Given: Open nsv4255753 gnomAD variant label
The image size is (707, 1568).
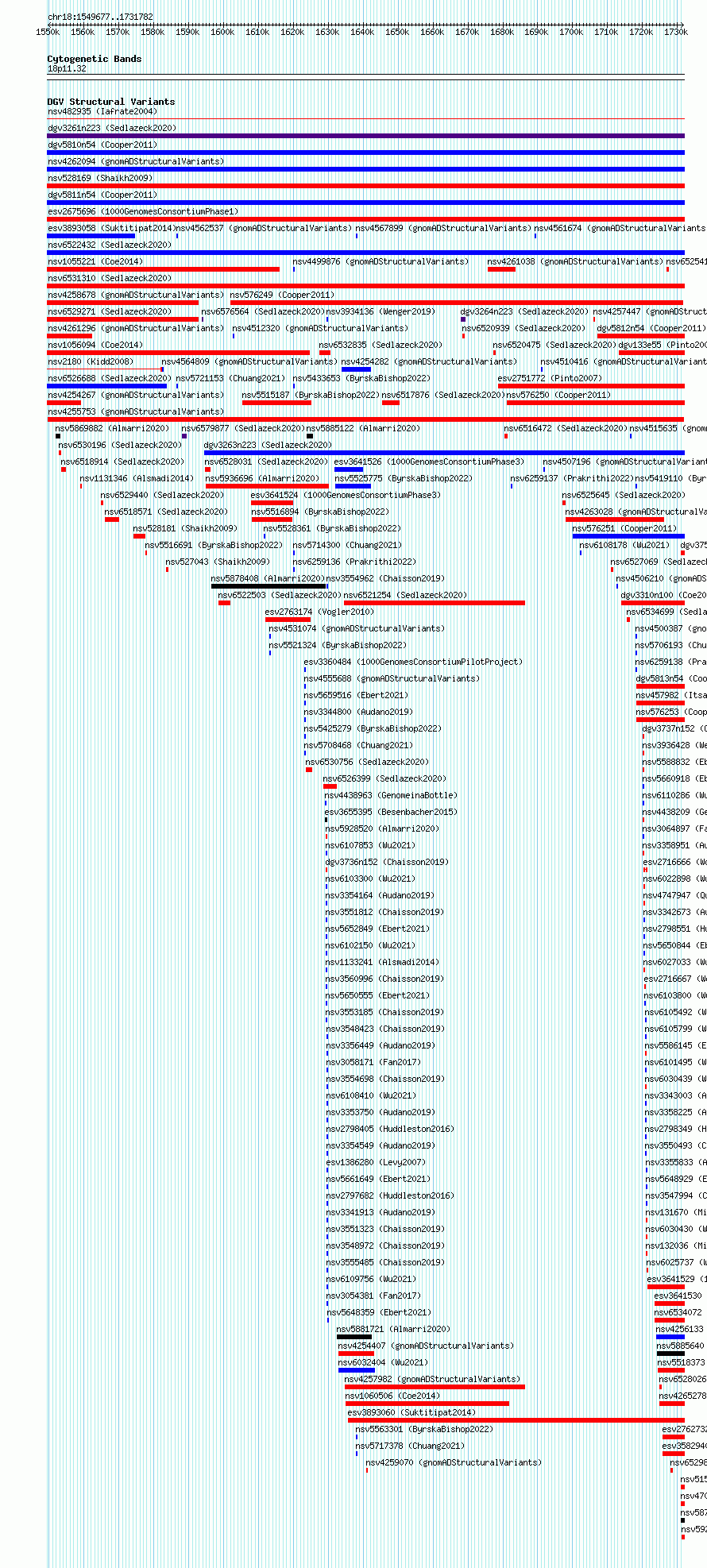Looking at the screenshot, I should (136, 411).
